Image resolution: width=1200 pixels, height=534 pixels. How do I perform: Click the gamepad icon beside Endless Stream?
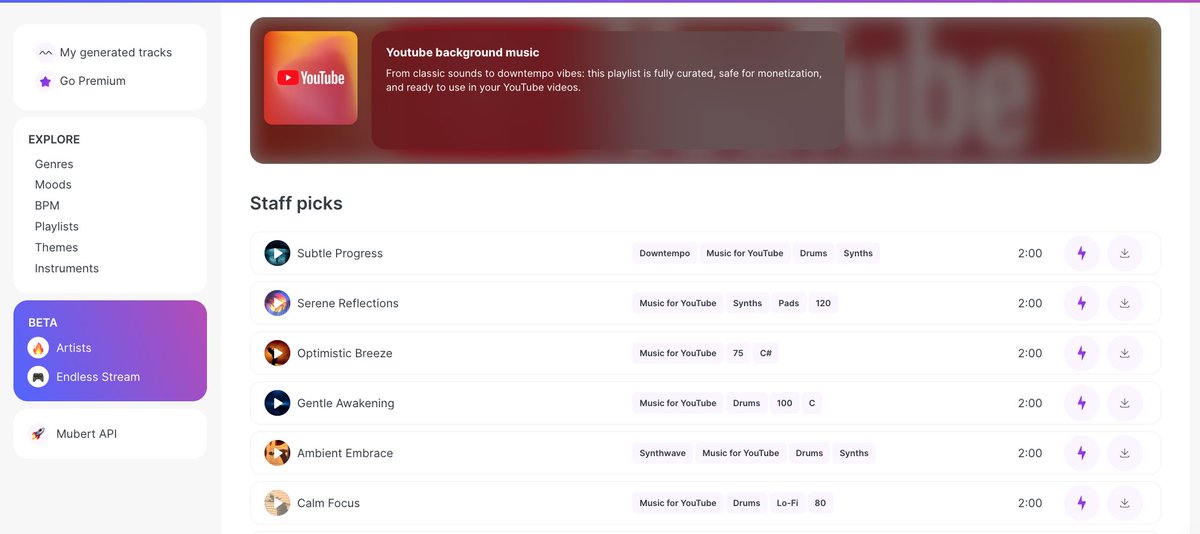coord(38,377)
